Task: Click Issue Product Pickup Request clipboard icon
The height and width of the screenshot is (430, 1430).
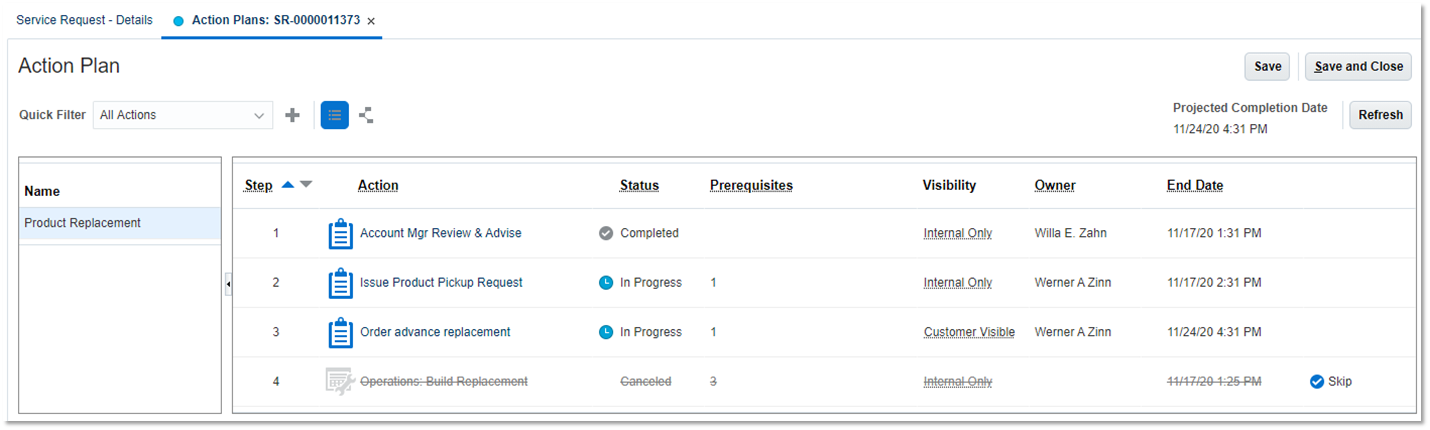Action: 341,283
